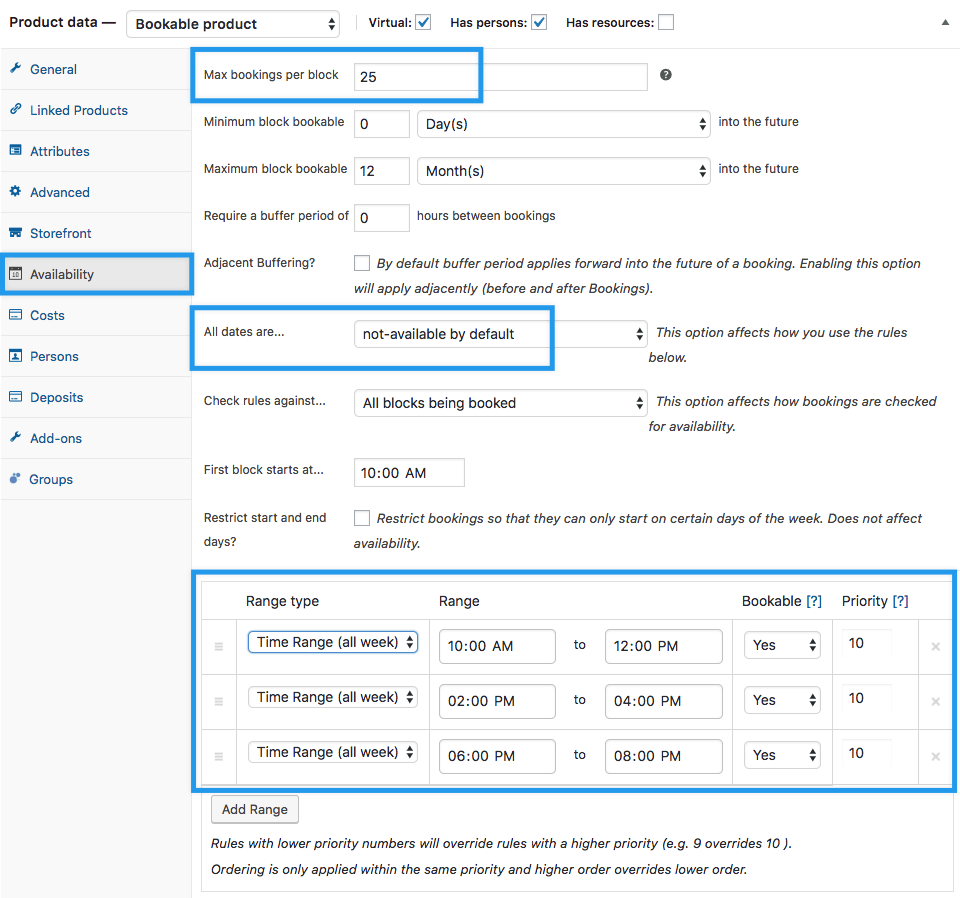The height and width of the screenshot is (898, 960).
Task: Click the gear icon for Advanced
Action: (15, 192)
